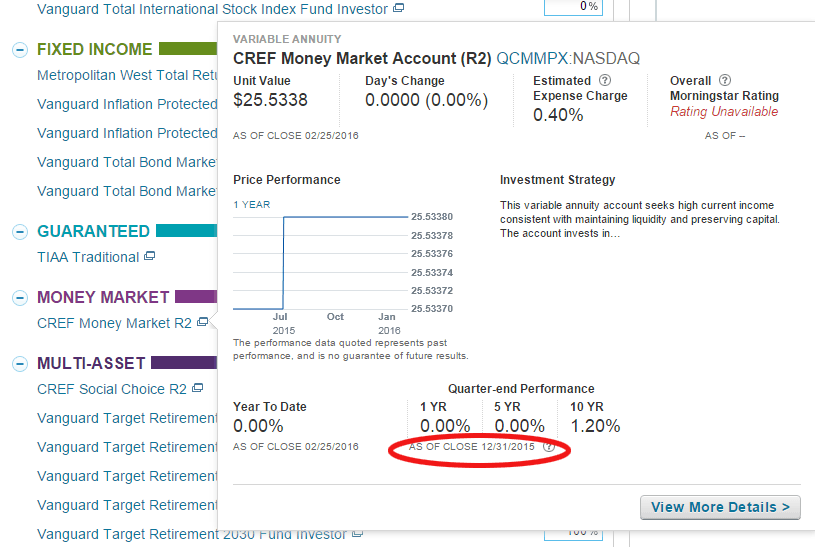Click the MULTI-ASSET heading
The width and height of the screenshot is (815, 547).
point(91,363)
